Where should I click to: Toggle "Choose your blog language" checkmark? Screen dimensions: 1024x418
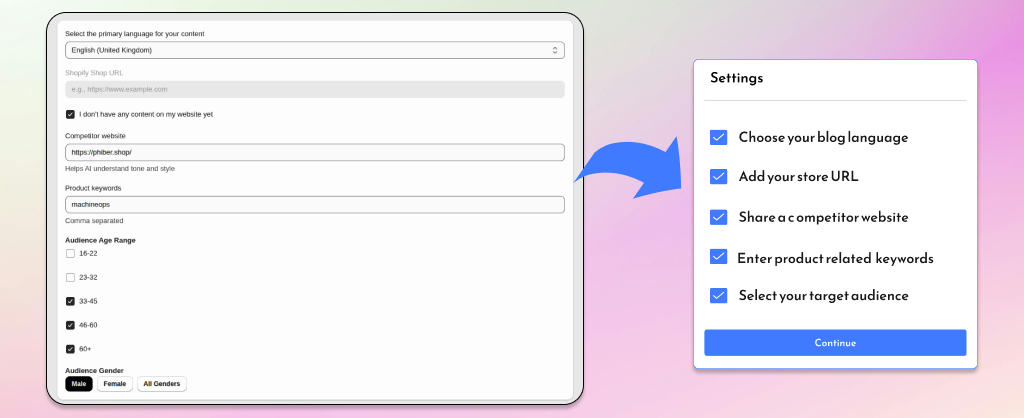click(x=718, y=137)
